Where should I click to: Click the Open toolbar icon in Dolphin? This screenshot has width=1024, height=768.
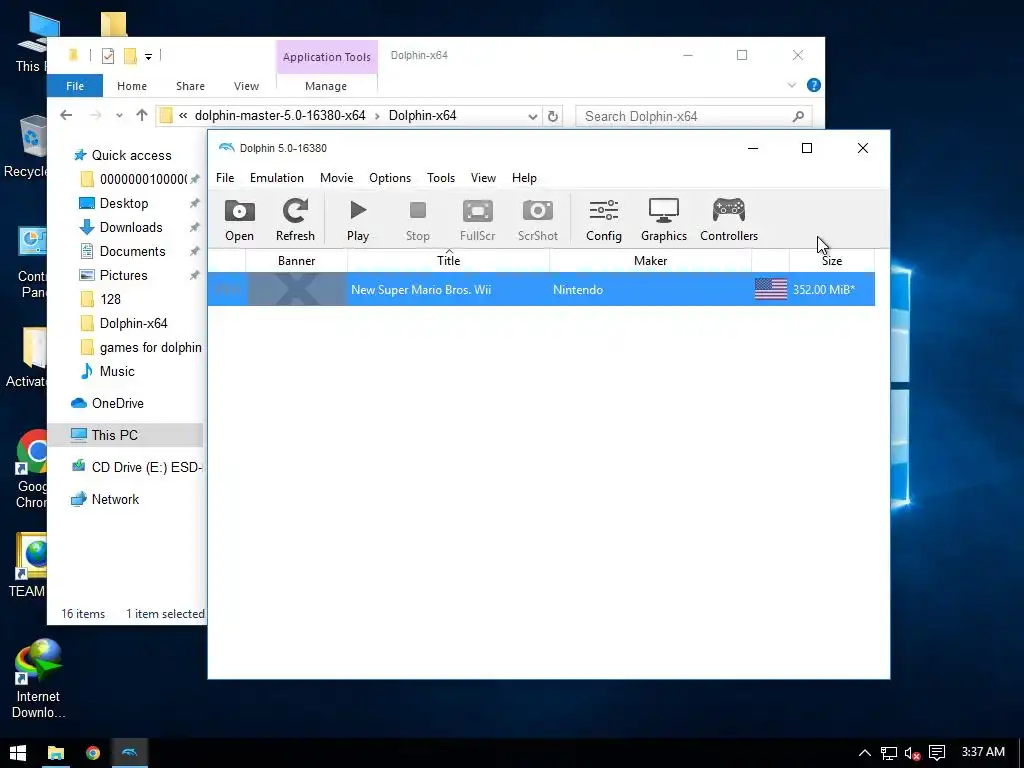[239, 220]
